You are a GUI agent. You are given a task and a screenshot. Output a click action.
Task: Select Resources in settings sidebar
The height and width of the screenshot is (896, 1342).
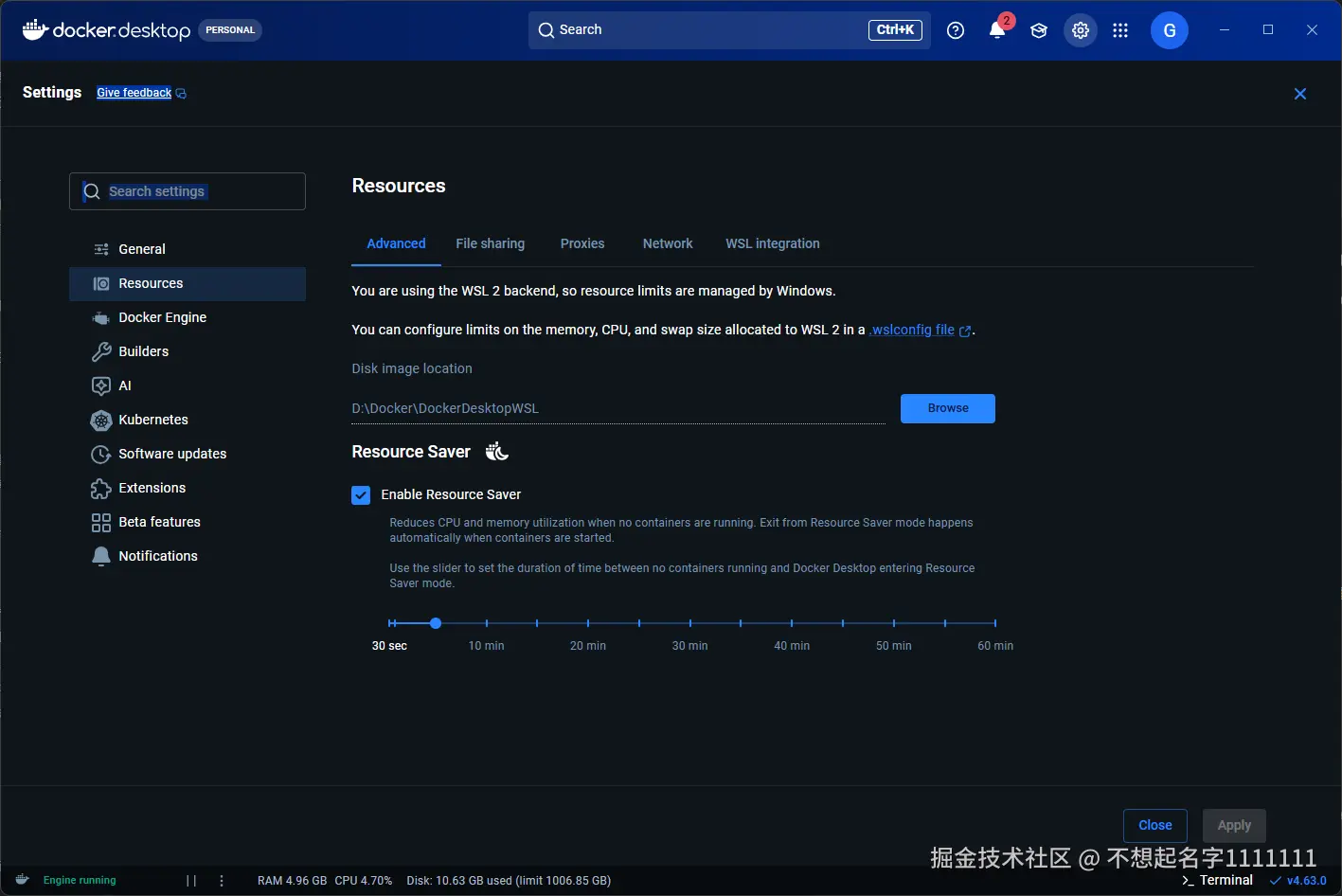[188, 284]
